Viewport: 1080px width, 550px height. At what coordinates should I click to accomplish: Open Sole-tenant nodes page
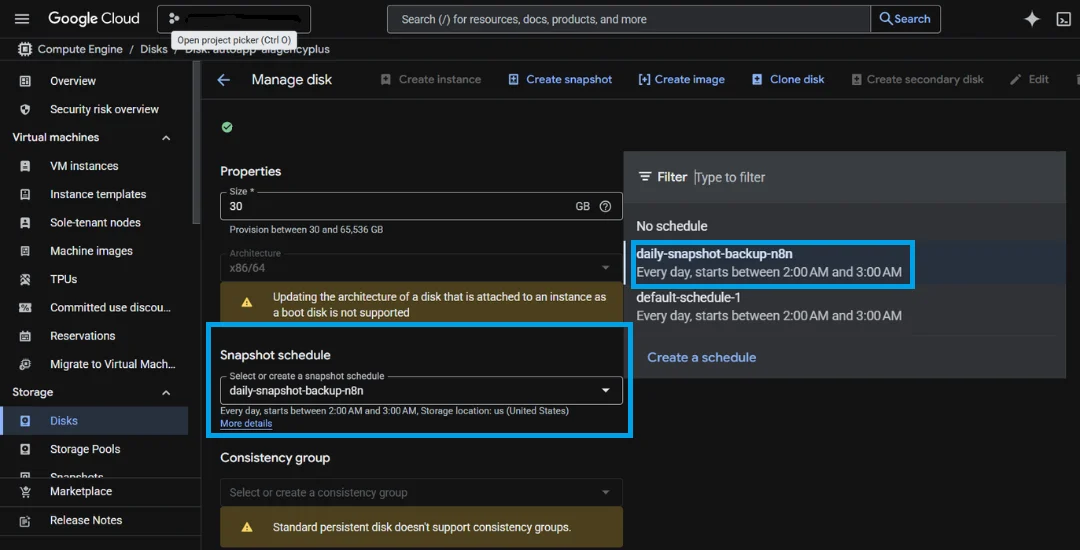point(94,222)
